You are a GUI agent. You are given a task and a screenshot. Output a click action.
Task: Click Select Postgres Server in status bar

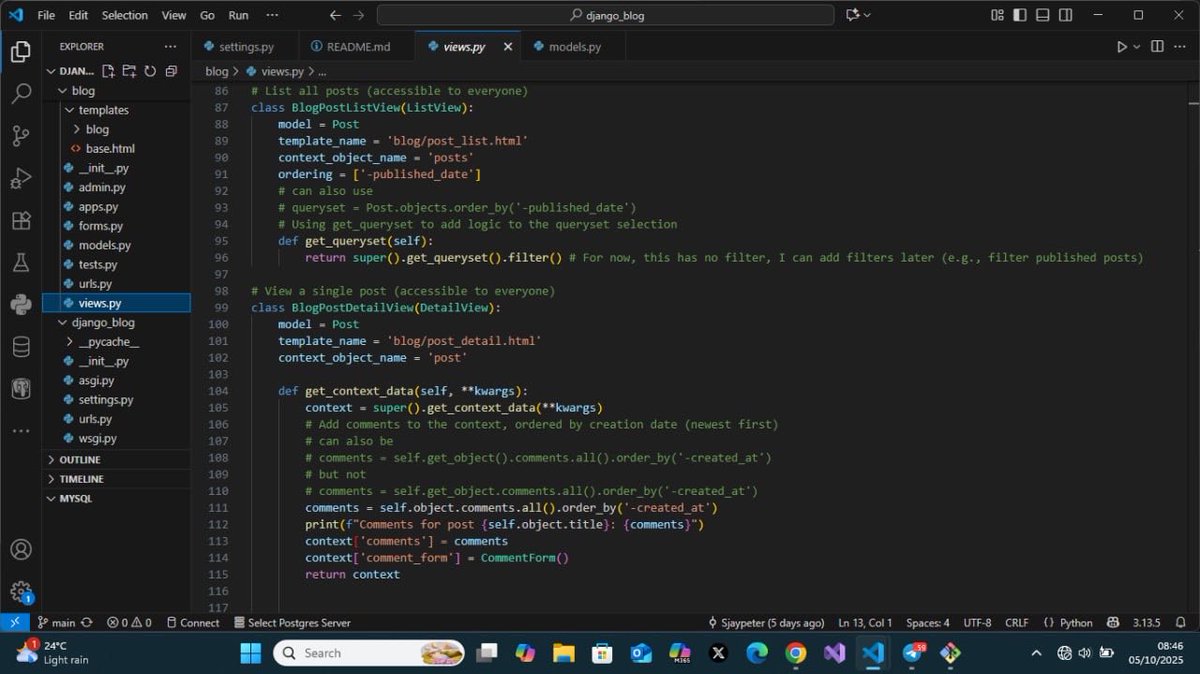(292, 622)
